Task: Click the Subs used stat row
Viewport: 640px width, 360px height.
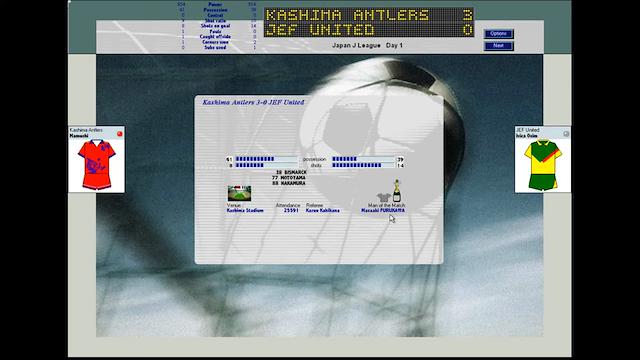Action: [x=216, y=47]
